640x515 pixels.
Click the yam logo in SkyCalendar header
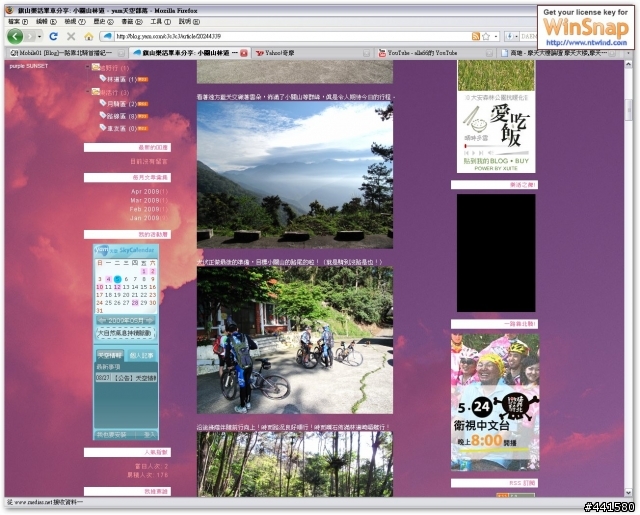click(102, 249)
